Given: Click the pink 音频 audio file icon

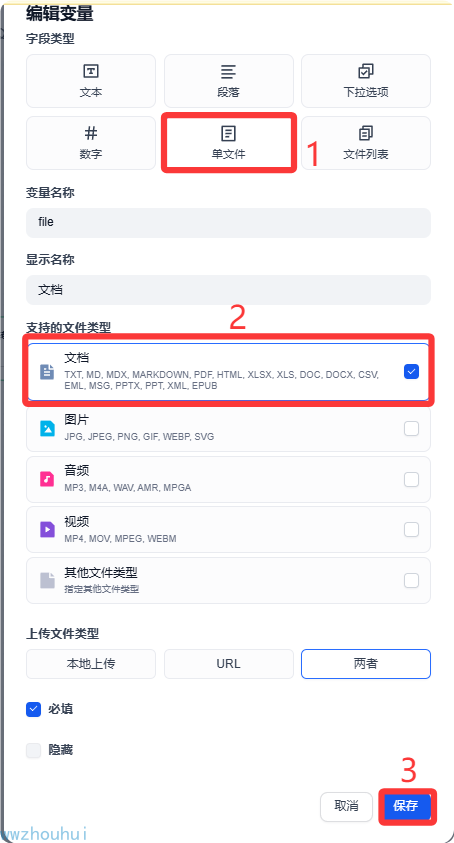Looking at the screenshot, I should (x=47, y=478).
